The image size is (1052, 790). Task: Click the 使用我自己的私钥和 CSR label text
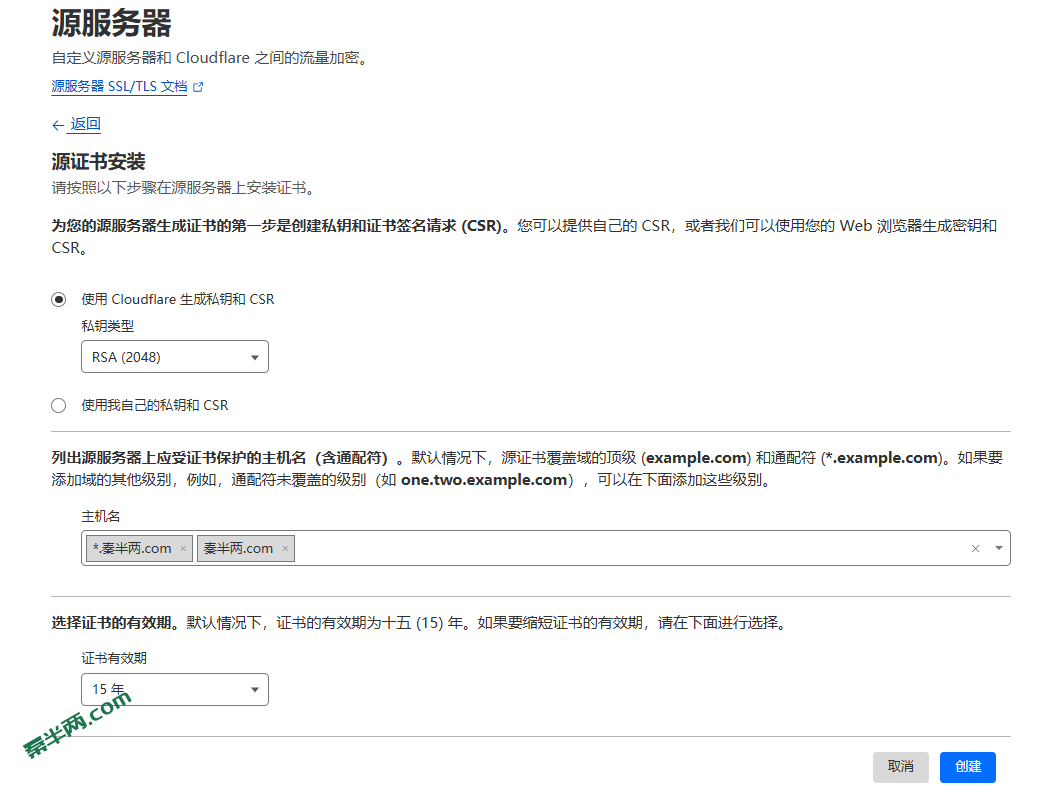pyautogui.click(x=155, y=405)
